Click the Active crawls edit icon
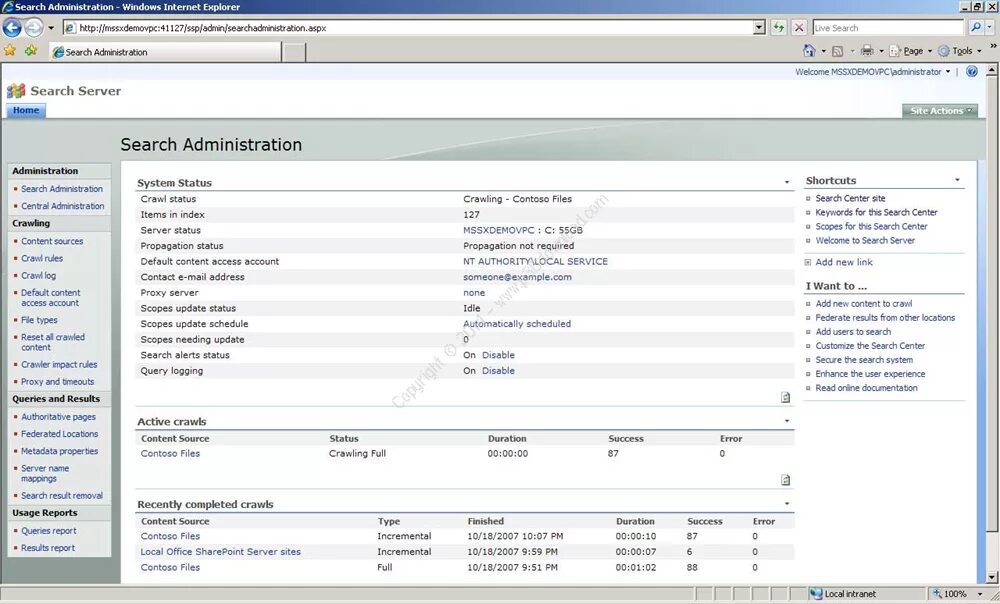Viewport: 1000px width, 604px height. point(786,480)
